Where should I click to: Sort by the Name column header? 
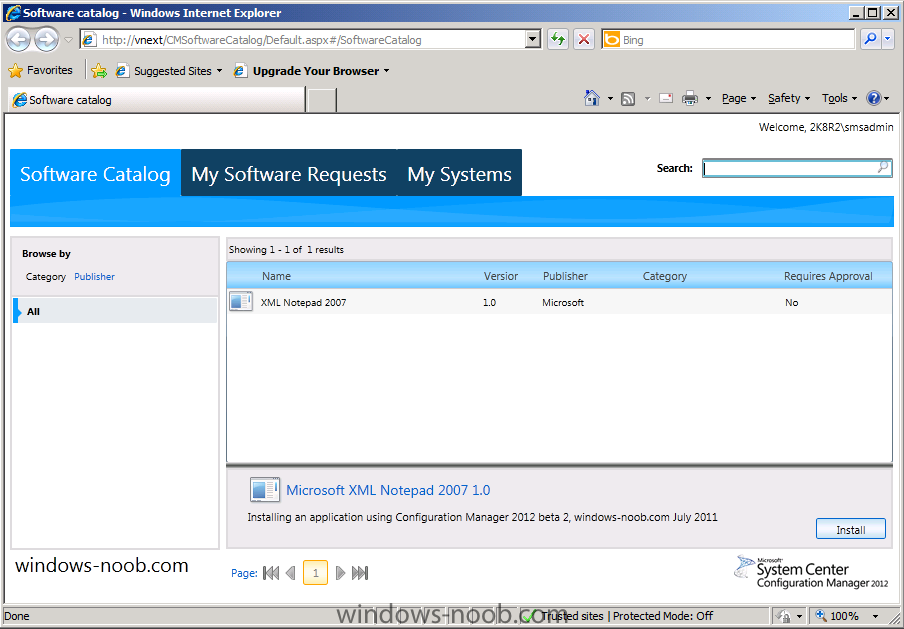click(276, 276)
